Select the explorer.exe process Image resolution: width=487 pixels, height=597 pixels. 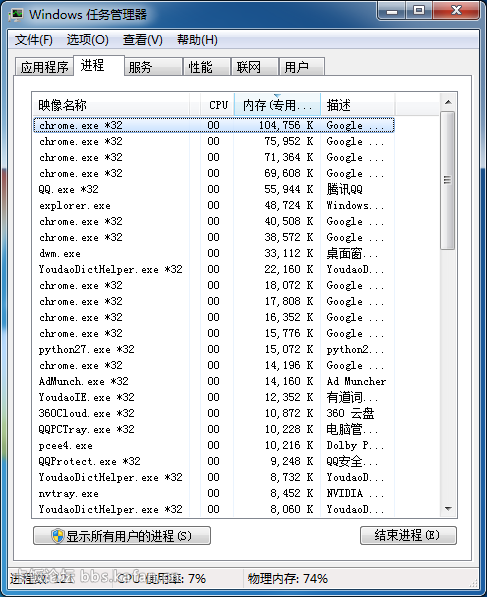[214, 205]
